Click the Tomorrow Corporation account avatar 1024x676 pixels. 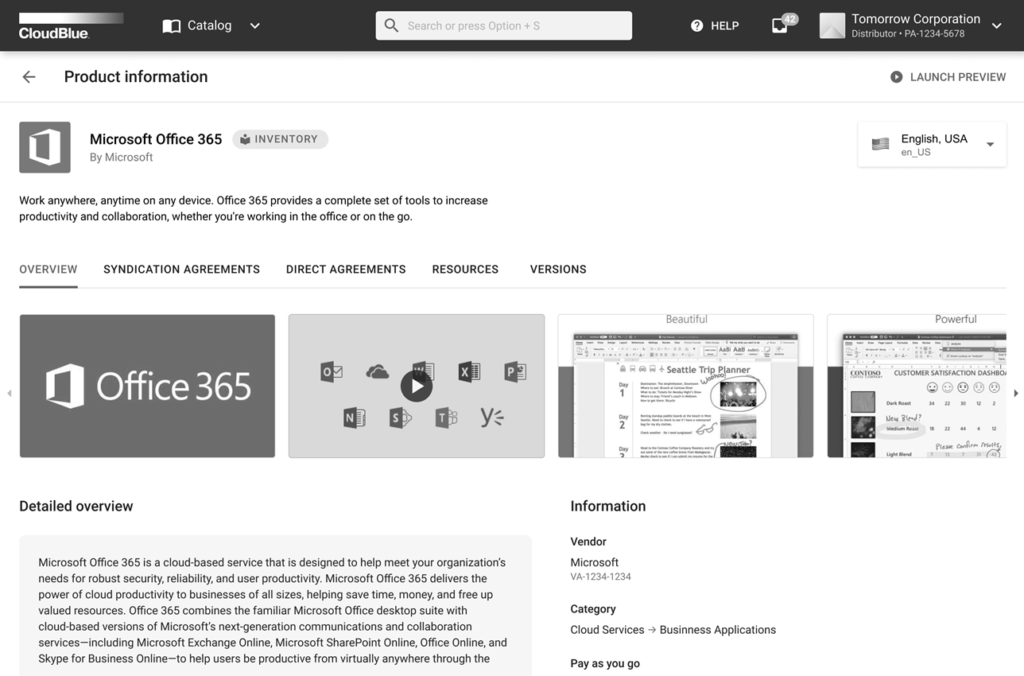coord(832,26)
